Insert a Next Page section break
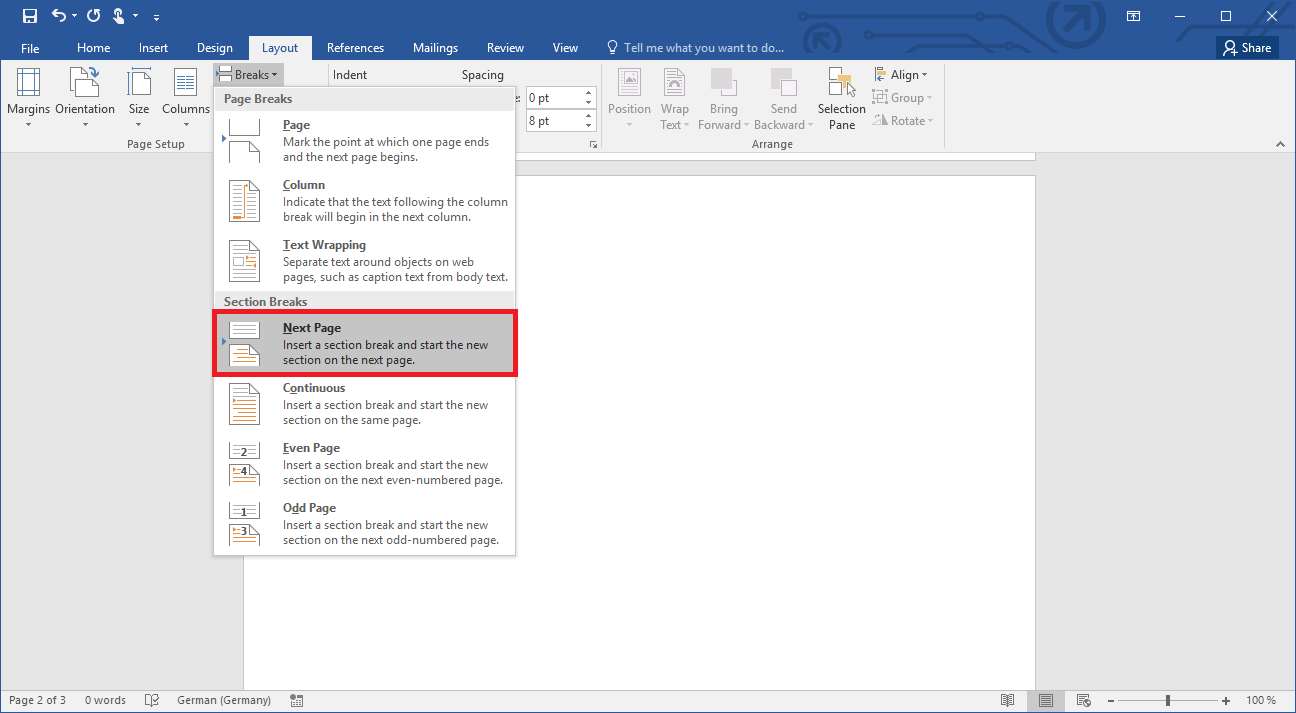The image size is (1296, 713). (364, 343)
